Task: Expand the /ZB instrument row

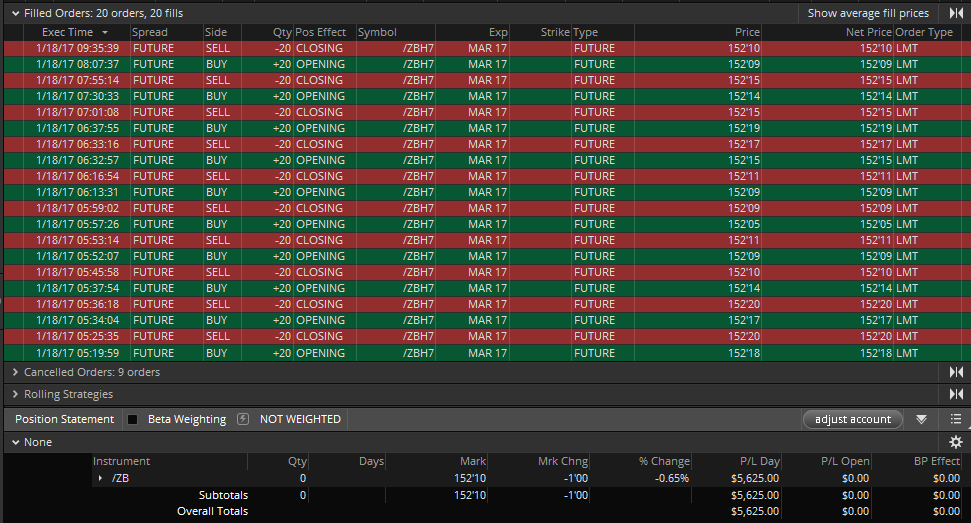Action: point(100,479)
